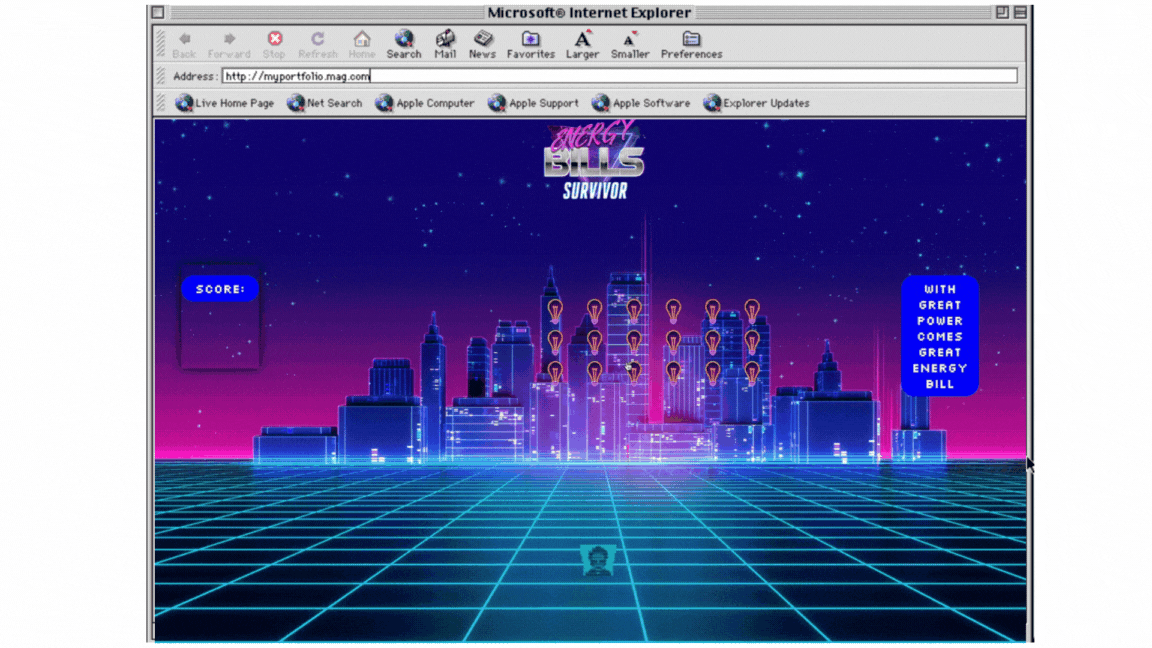1152x648 pixels.
Task: Click the Back toolbar button
Action: [x=184, y=44]
